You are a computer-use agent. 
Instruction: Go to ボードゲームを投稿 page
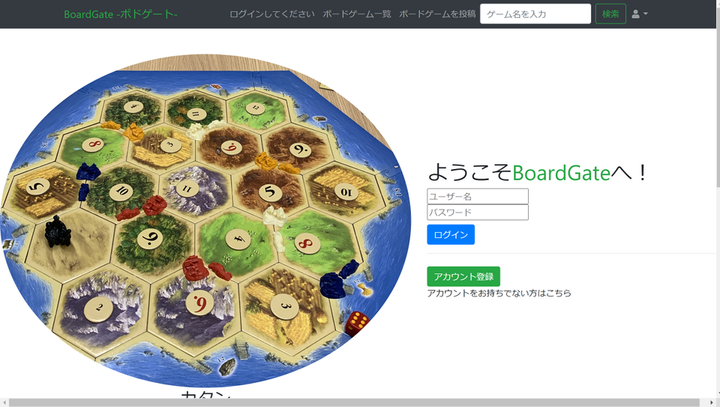pyautogui.click(x=437, y=14)
